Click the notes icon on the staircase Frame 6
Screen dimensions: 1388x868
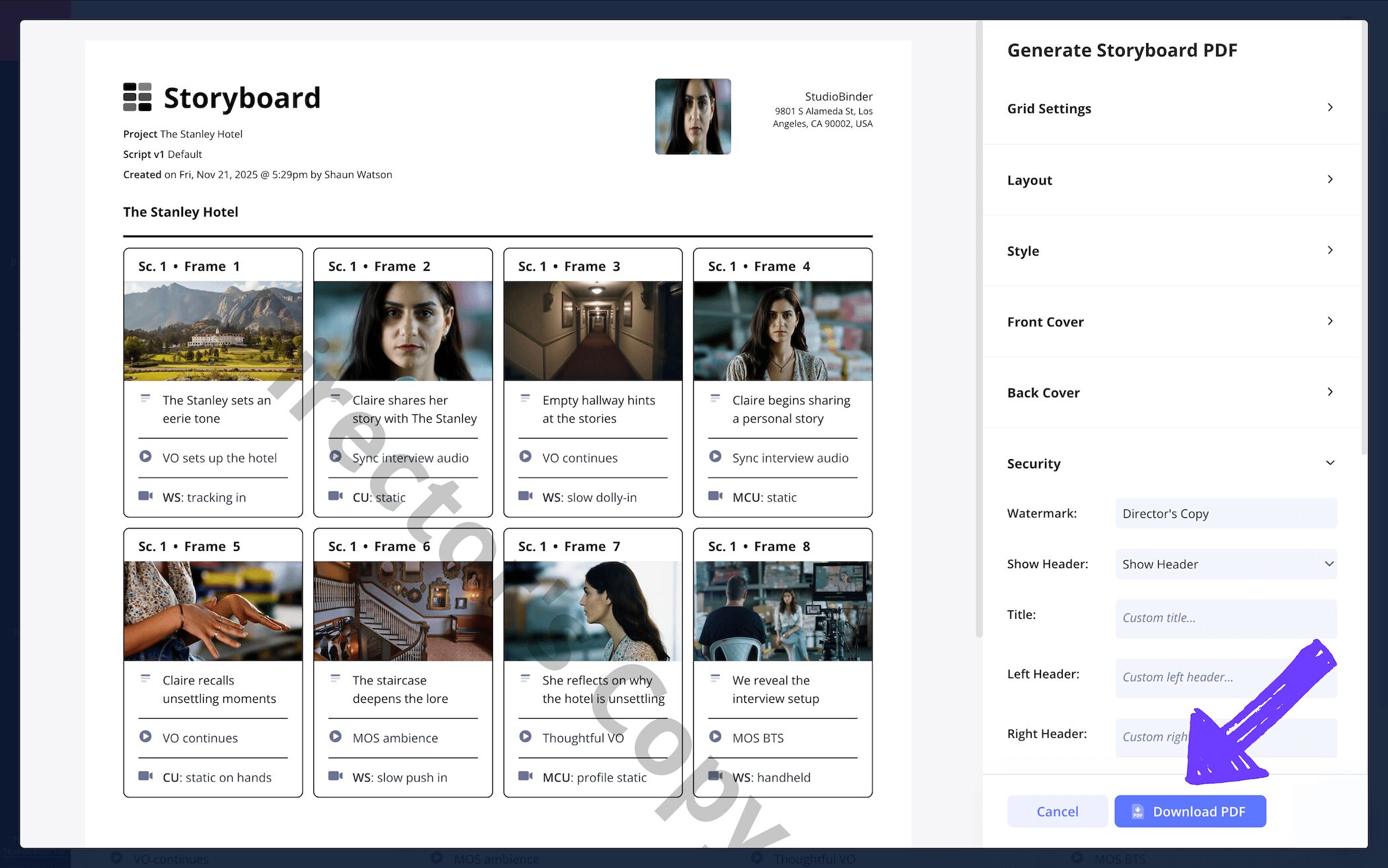click(x=336, y=679)
